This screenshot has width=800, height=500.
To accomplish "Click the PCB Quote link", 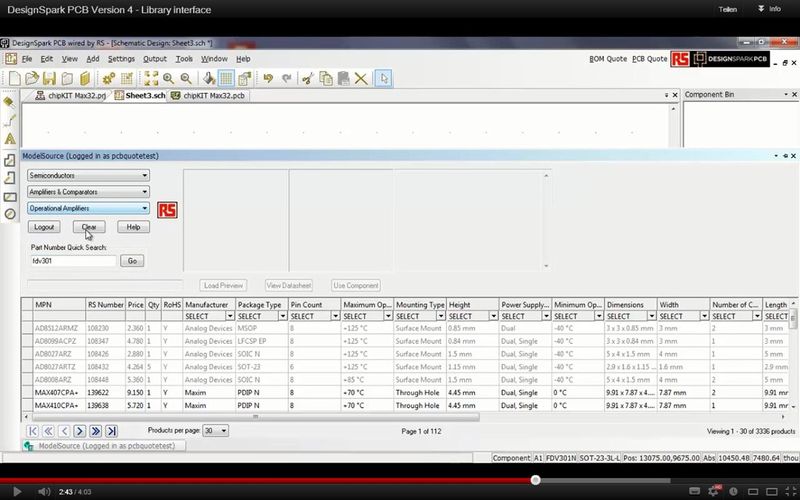I will pos(649,59).
